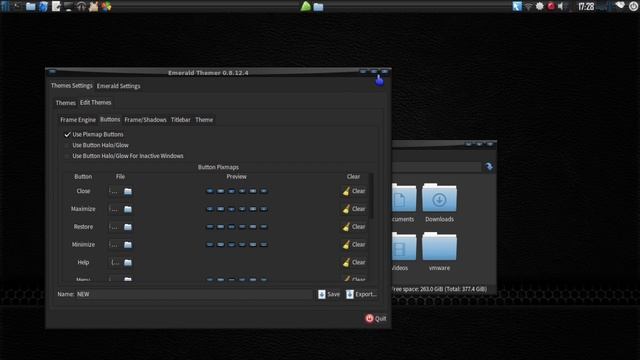Open the volume speaker tray icon
This screenshot has height=360, width=640.
[x=561, y=6]
